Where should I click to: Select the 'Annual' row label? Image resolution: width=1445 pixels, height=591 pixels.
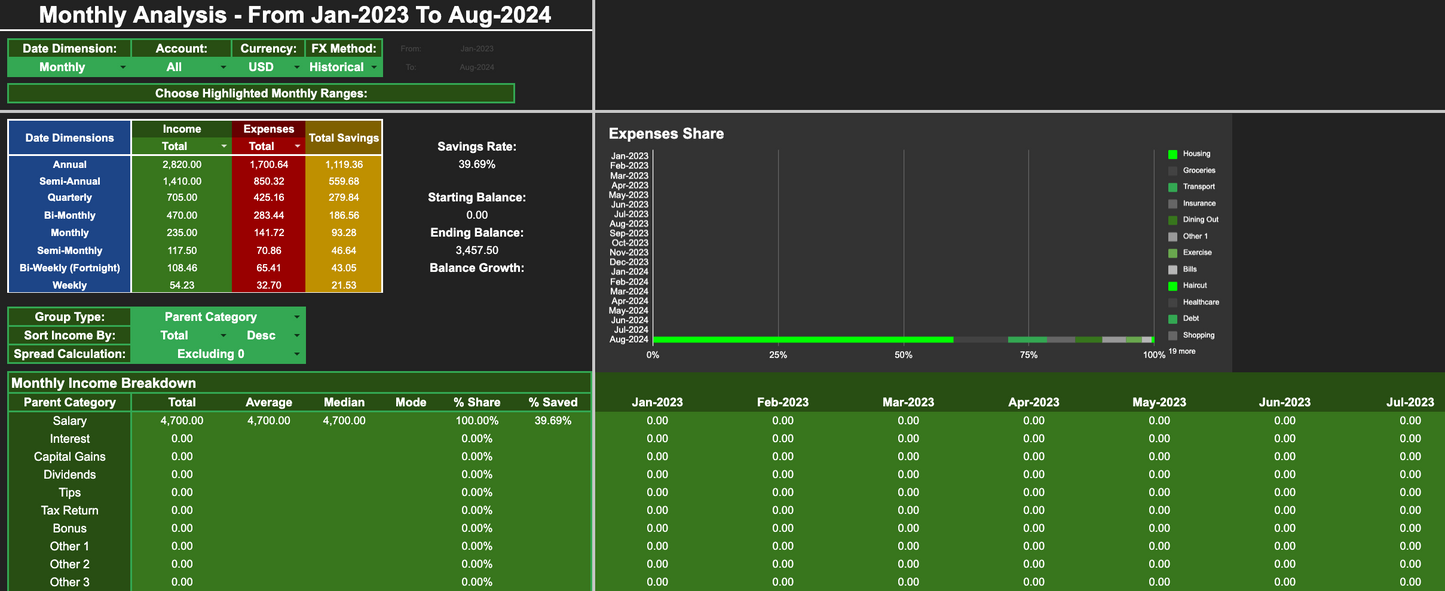(x=70, y=164)
